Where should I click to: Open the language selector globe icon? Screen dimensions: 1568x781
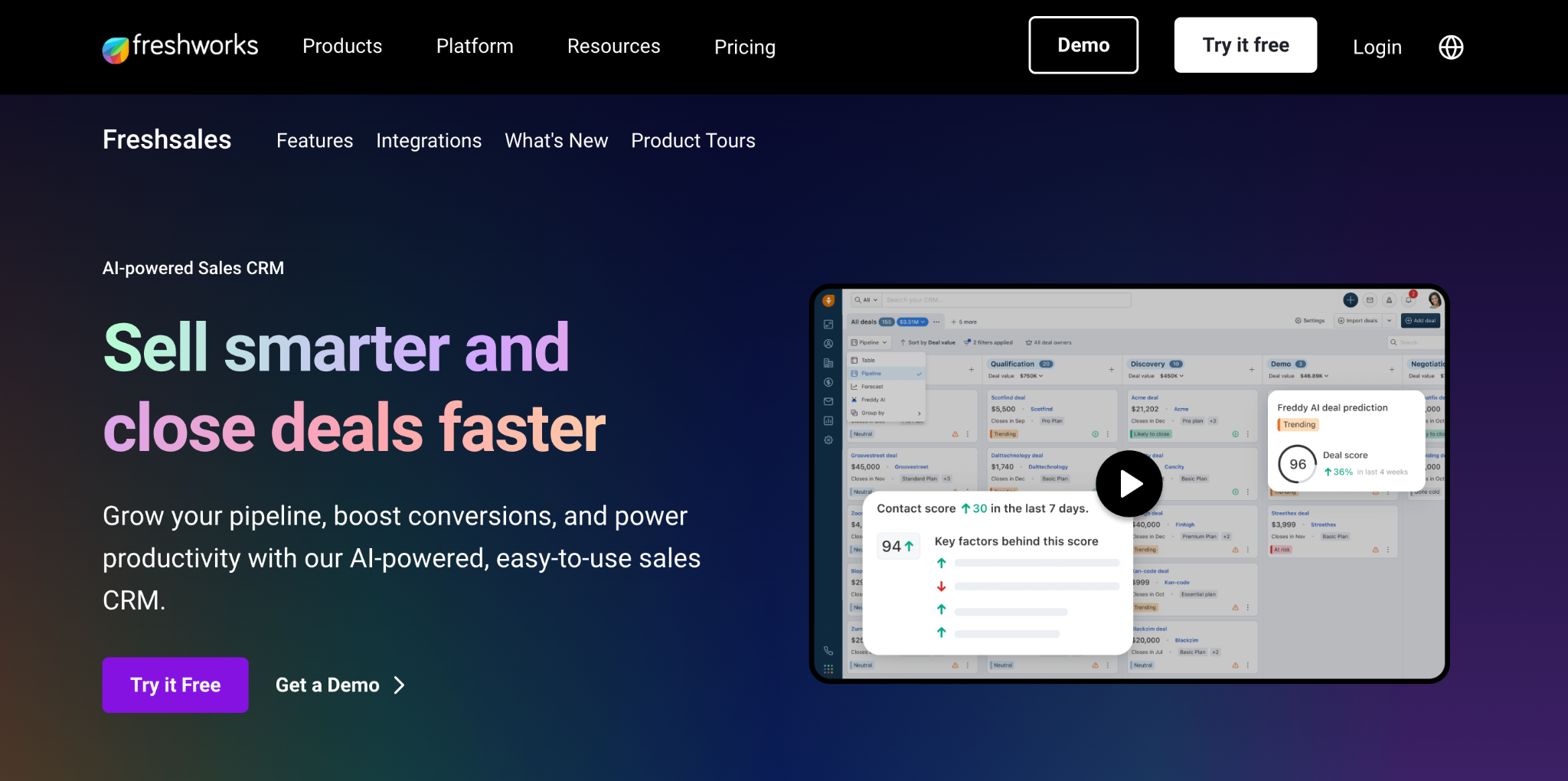pyautogui.click(x=1451, y=47)
